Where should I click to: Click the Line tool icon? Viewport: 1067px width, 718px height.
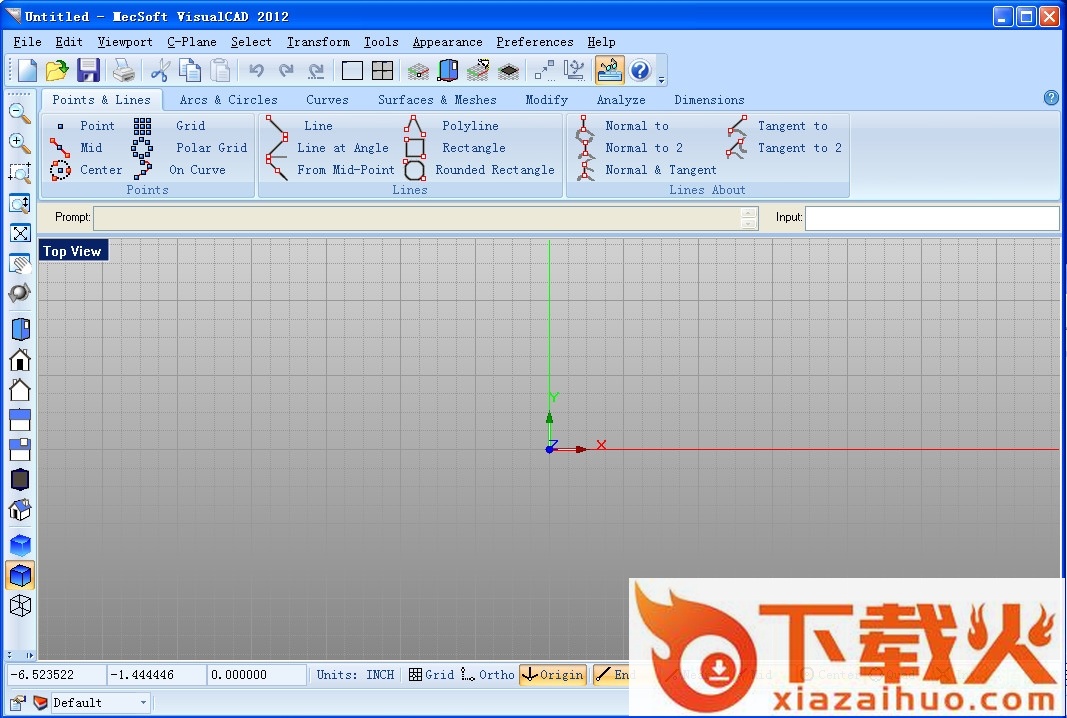click(x=276, y=125)
